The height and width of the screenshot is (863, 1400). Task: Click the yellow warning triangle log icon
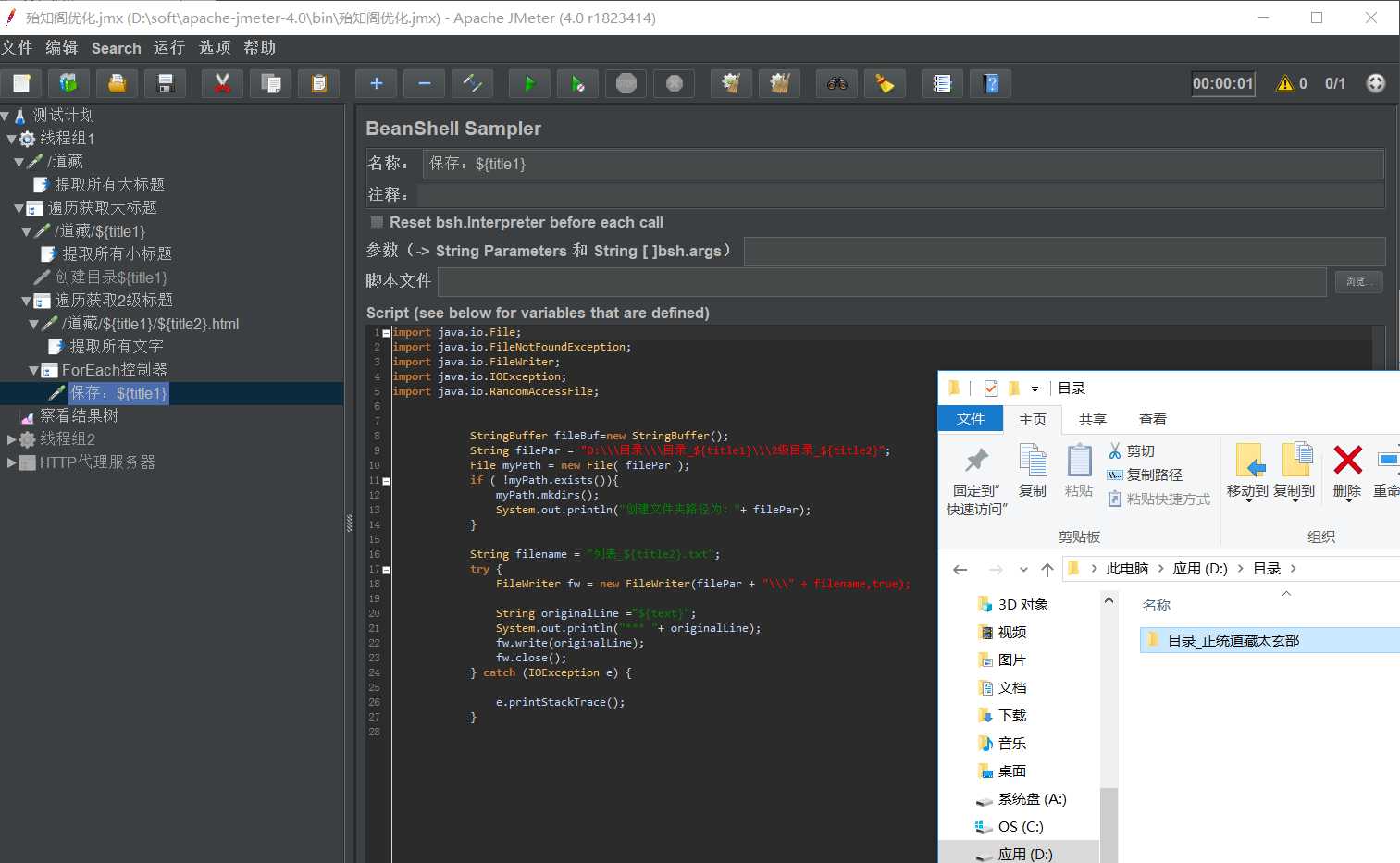(1284, 83)
